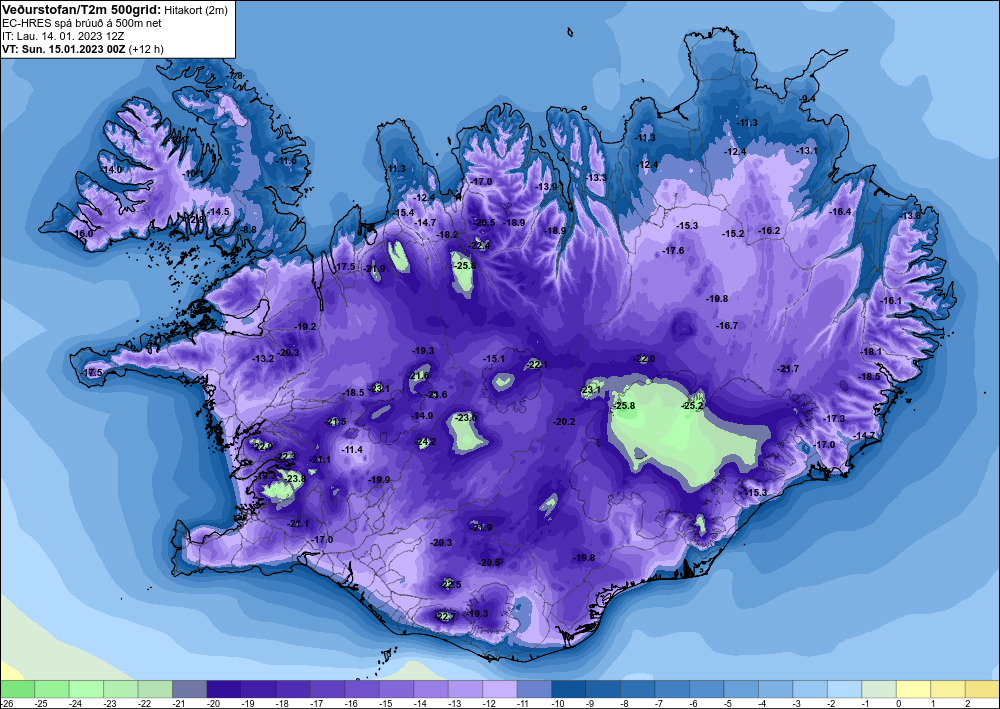Click the '-15.4' temperature label

403,212
